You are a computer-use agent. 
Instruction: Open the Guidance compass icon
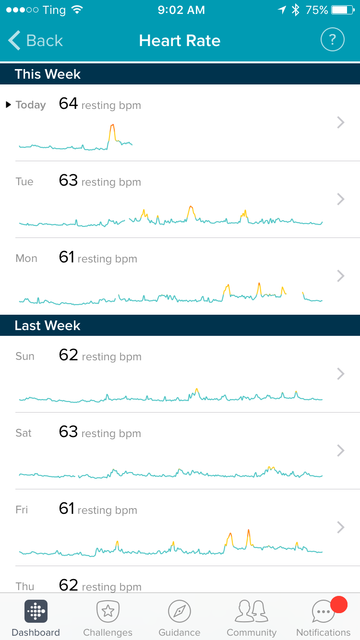click(180, 611)
